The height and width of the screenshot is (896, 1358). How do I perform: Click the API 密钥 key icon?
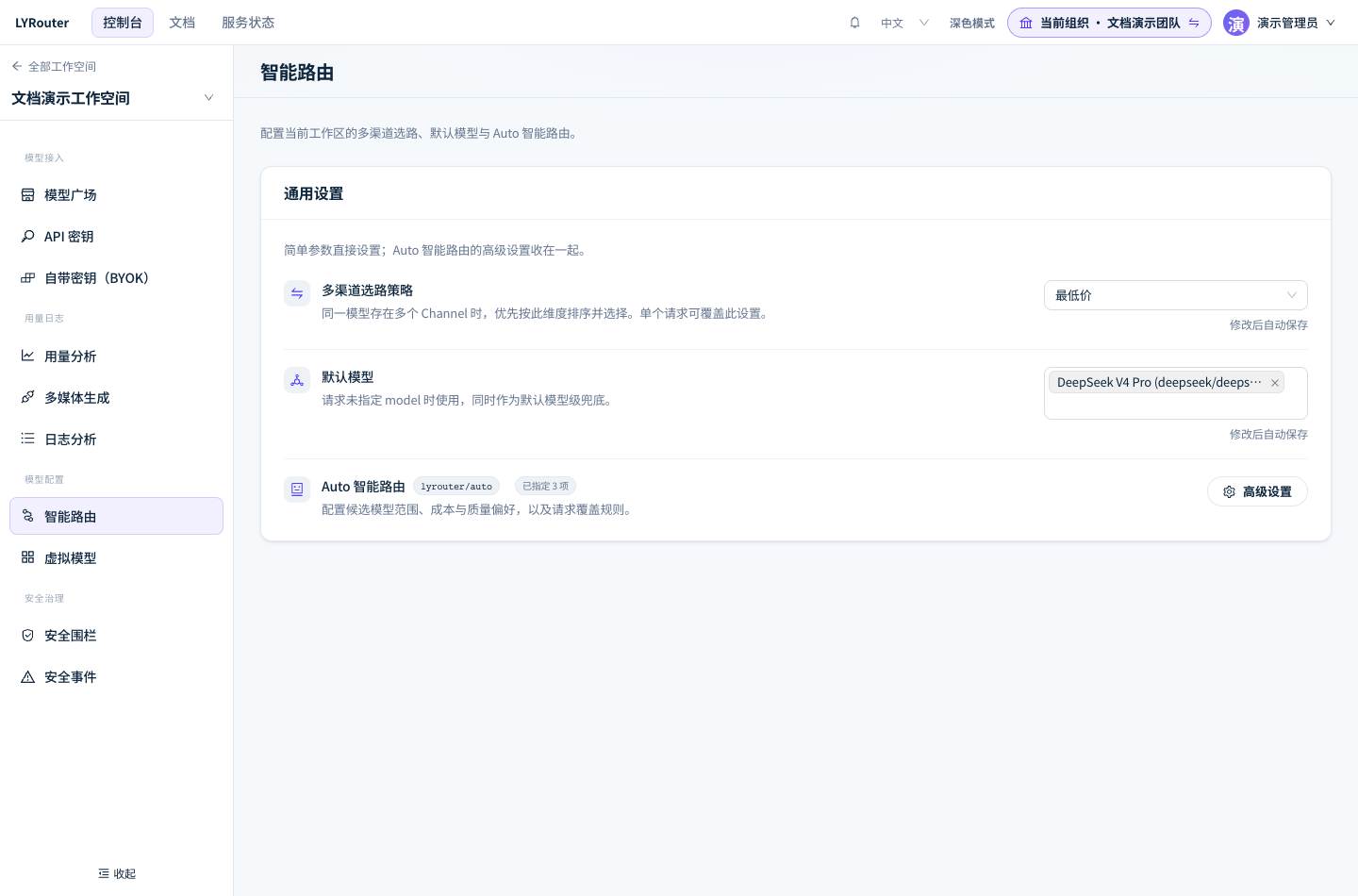(27, 237)
